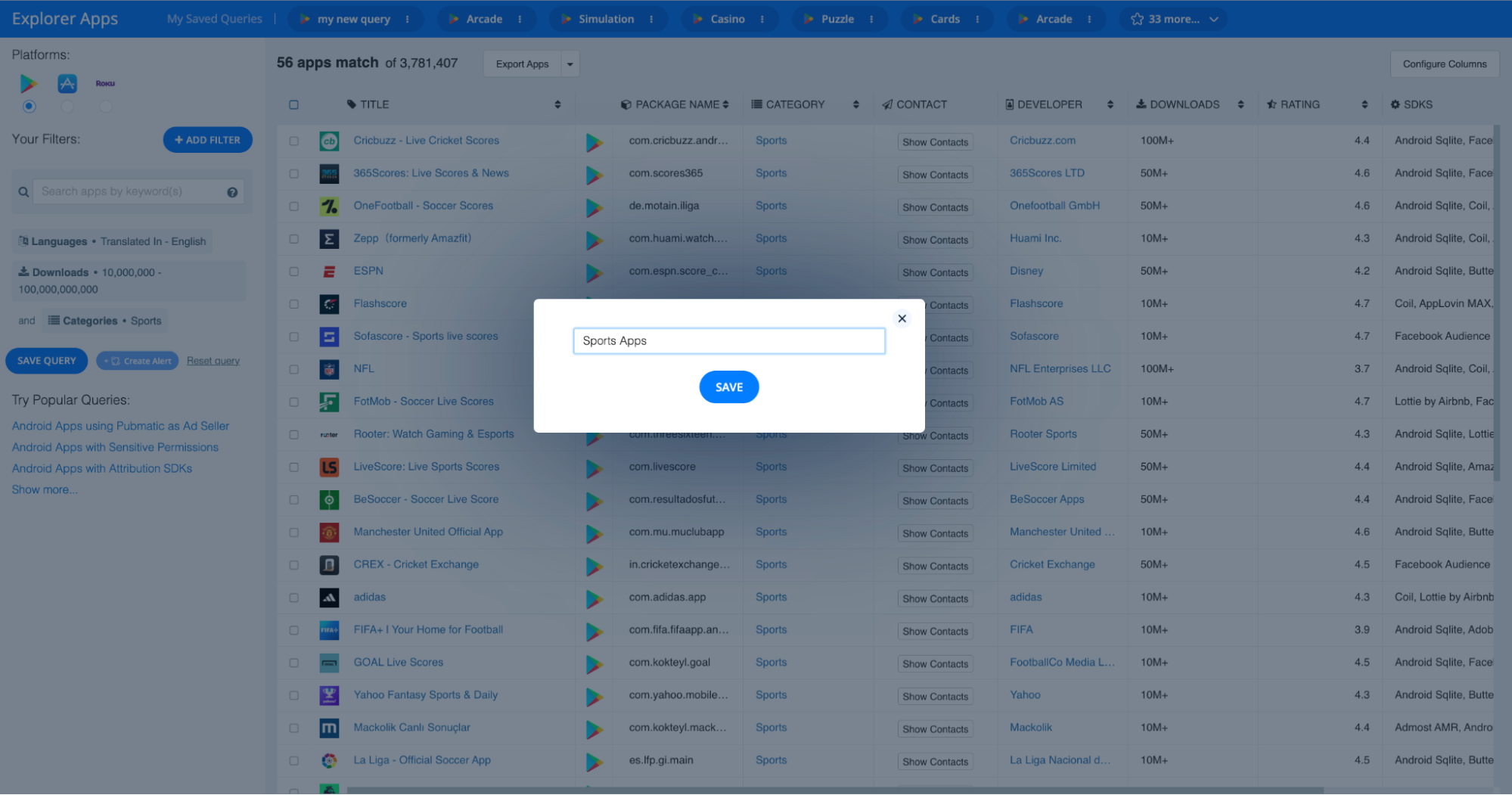Click the Add Filter button
The width and height of the screenshot is (1512, 795).
(x=208, y=140)
